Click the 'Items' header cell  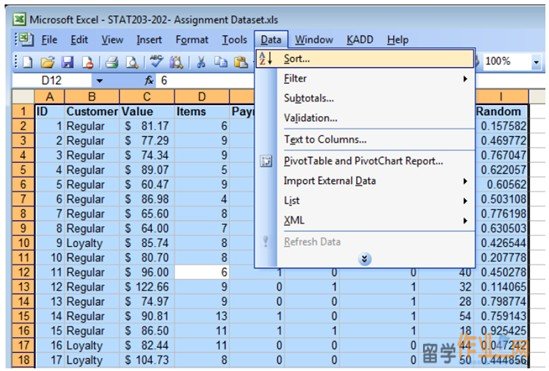(x=202, y=111)
